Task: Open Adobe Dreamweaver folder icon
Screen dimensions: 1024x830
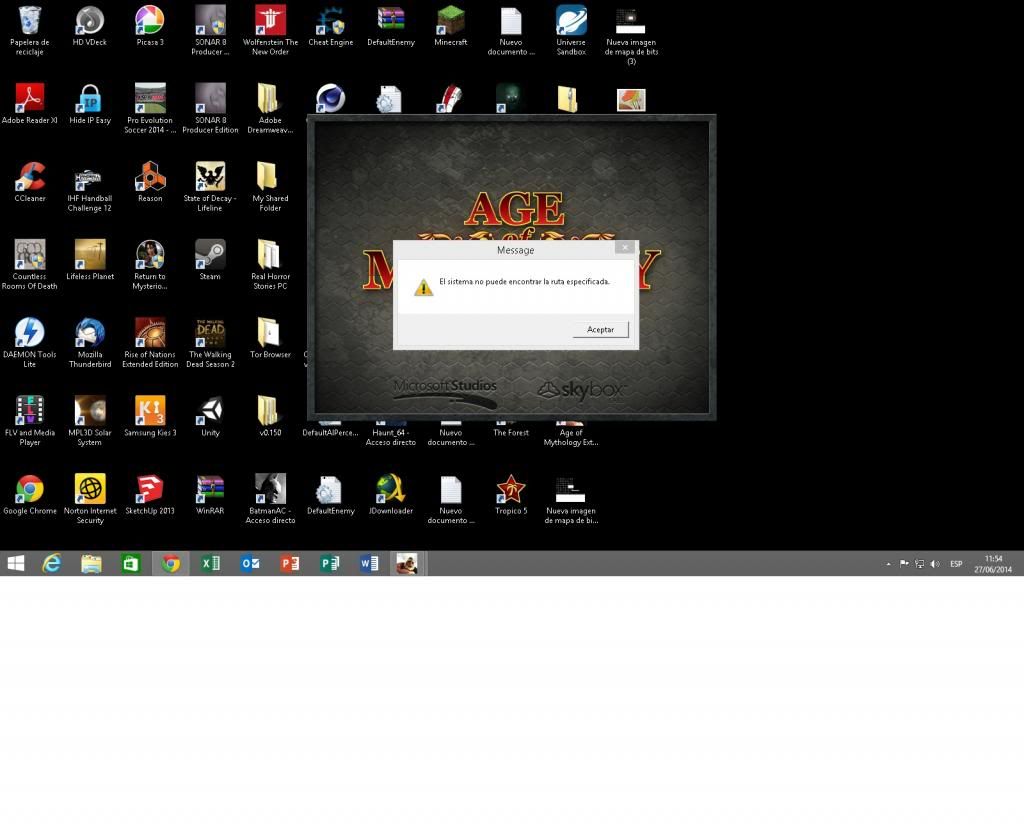Action: point(270,108)
